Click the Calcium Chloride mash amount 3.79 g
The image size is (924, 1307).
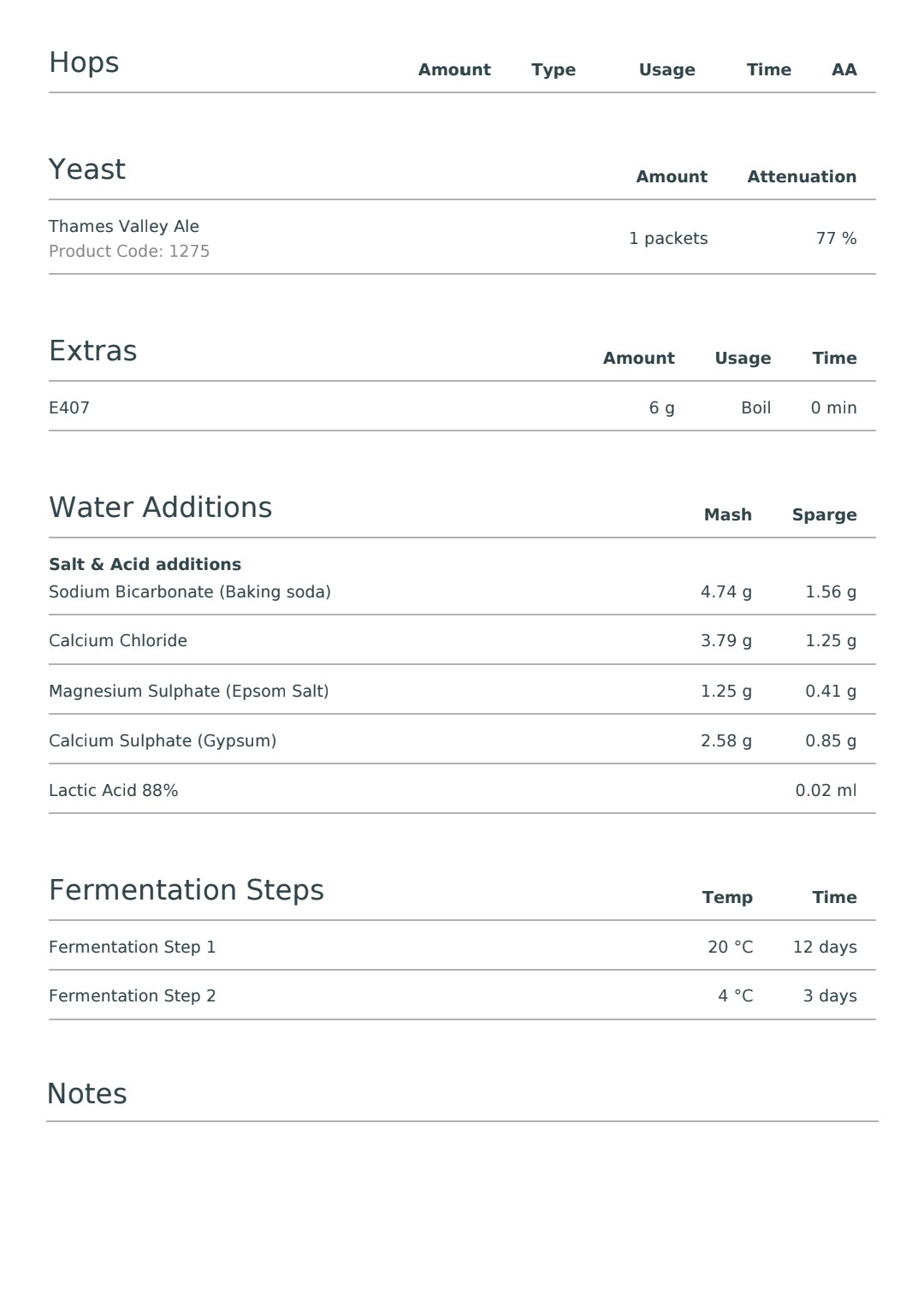click(x=726, y=641)
